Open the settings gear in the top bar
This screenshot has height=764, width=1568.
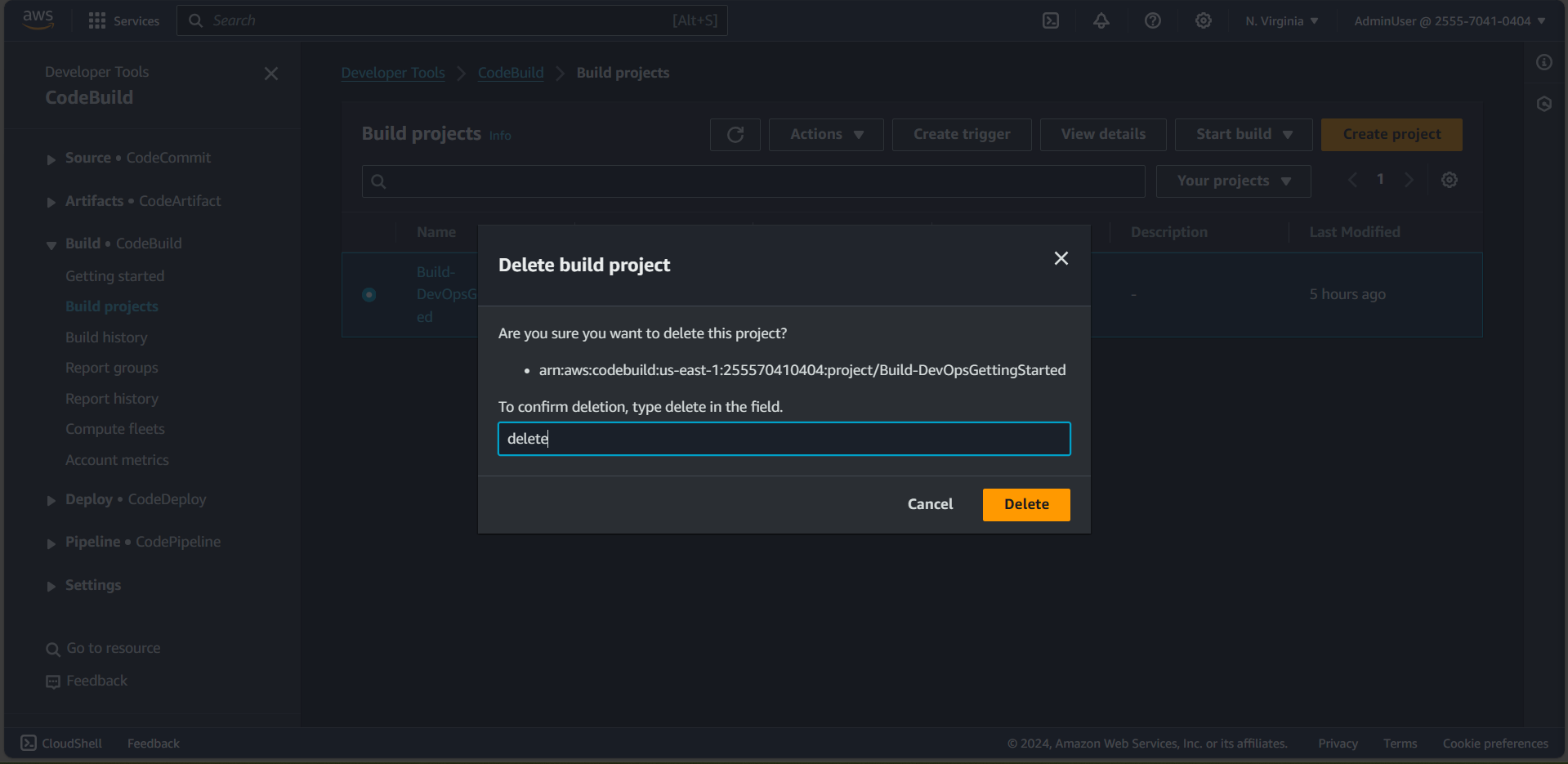[x=1203, y=20]
